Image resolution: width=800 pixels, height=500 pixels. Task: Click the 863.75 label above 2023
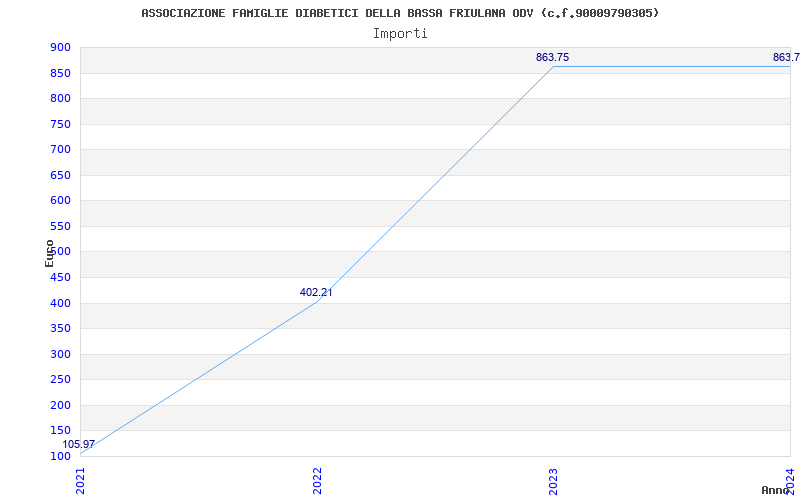(x=552, y=58)
